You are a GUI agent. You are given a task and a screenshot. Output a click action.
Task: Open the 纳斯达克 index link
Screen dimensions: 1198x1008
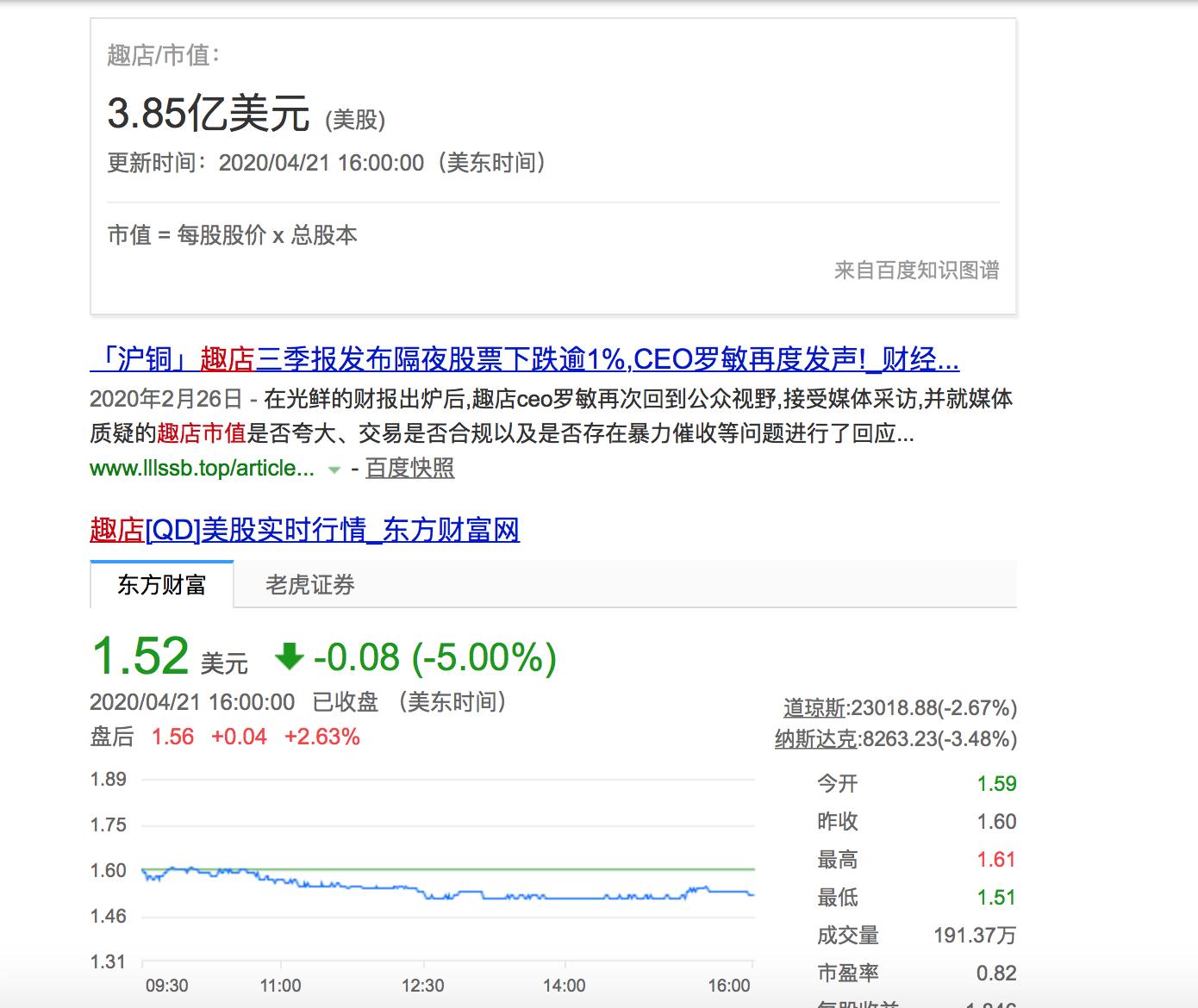[x=815, y=739]
